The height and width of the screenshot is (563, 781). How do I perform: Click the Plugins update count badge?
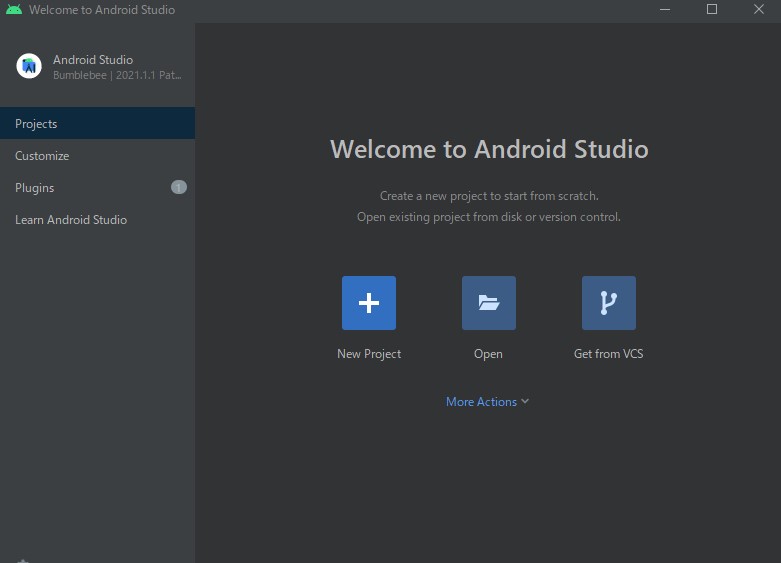coord(179,187)
